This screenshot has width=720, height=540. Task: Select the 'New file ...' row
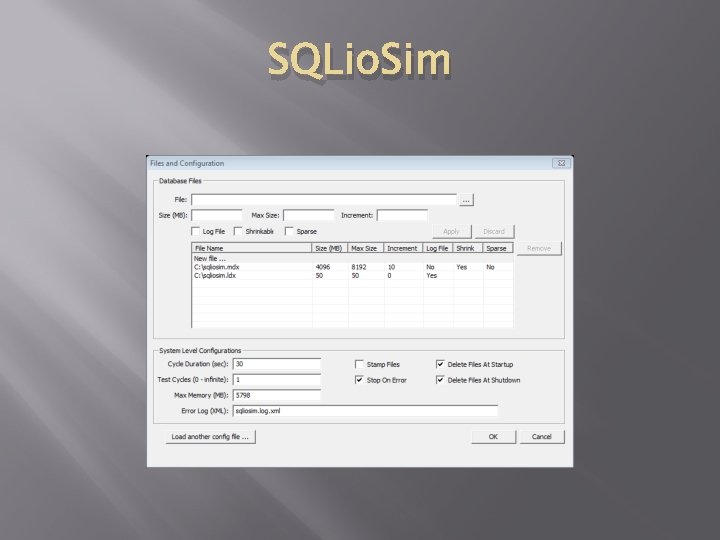click(352, 259)
